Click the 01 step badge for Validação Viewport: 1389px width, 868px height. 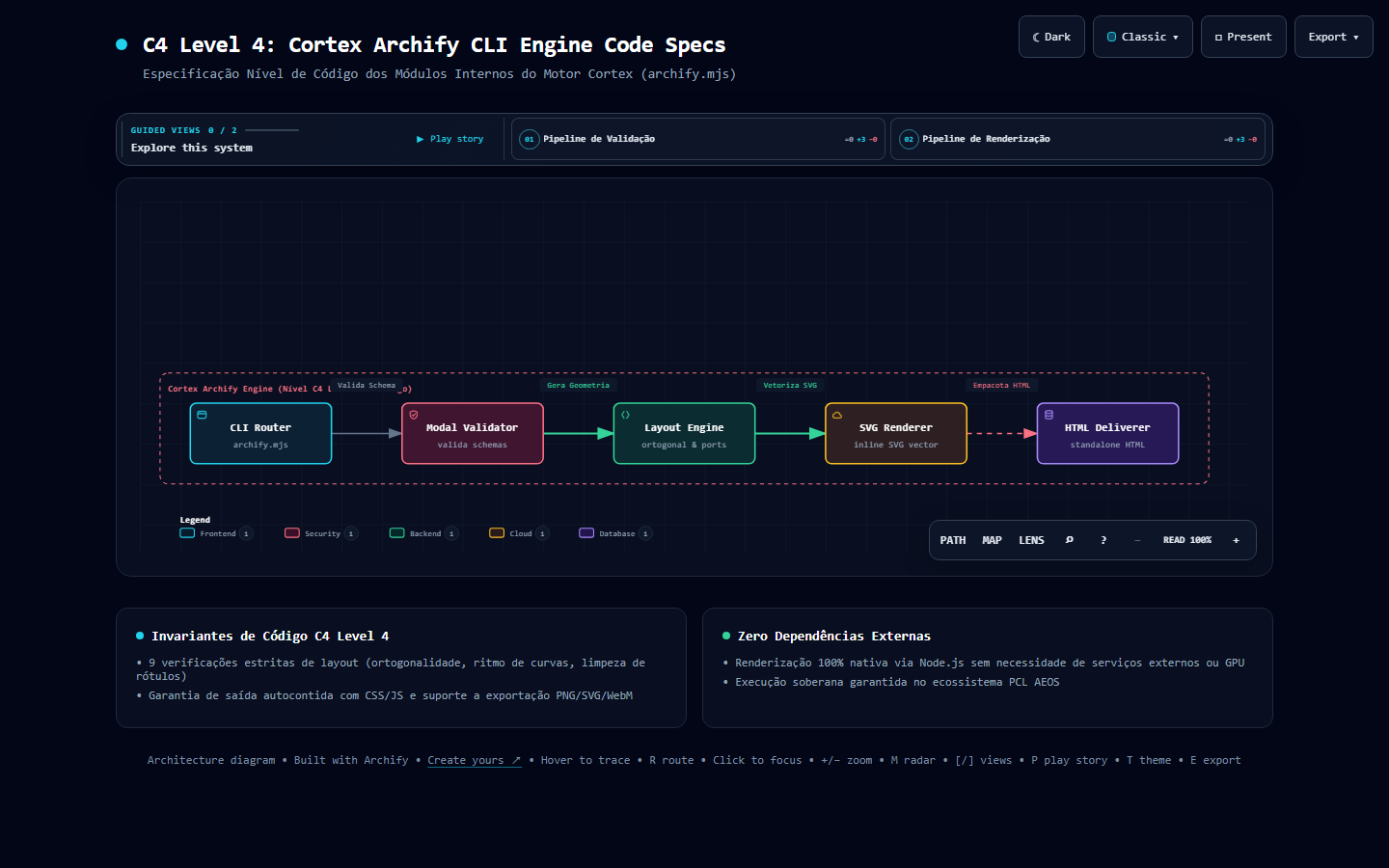529,139
